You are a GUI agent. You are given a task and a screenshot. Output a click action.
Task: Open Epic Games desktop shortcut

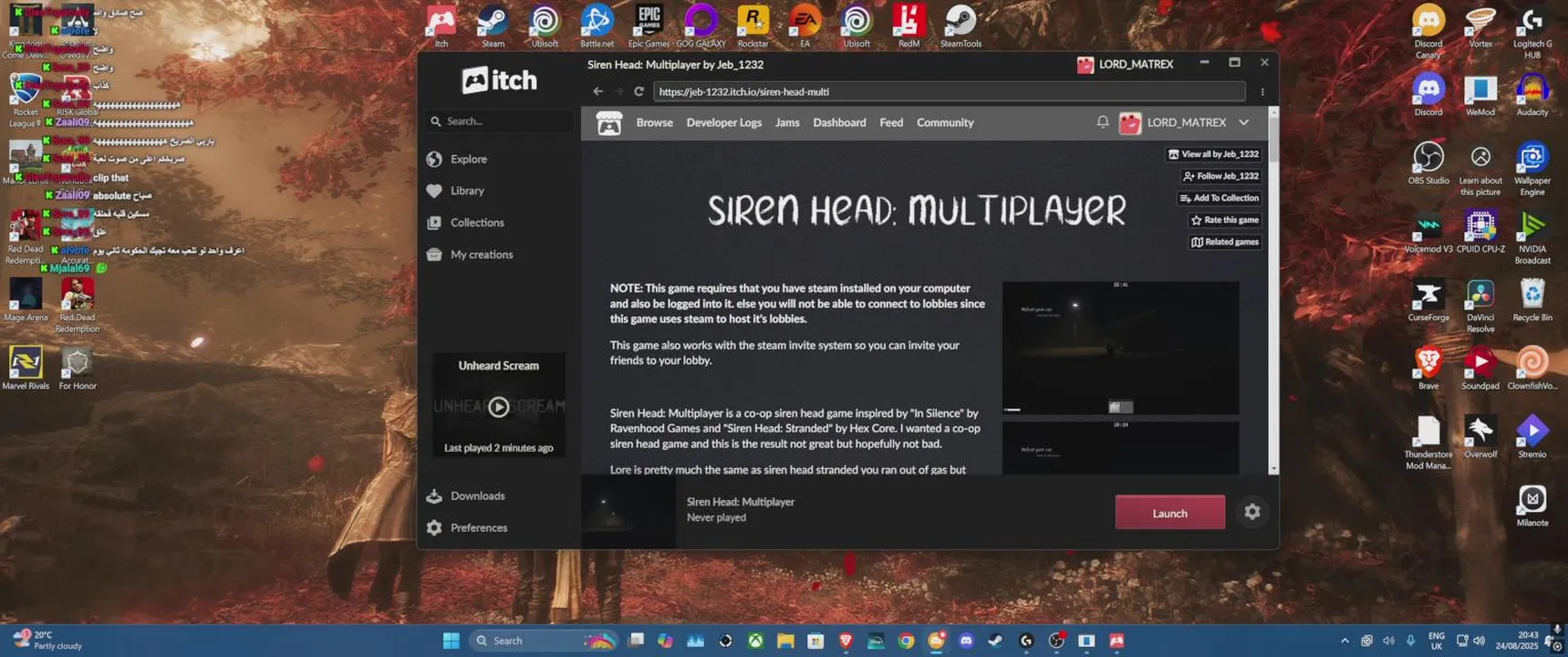tap(649, 26)
